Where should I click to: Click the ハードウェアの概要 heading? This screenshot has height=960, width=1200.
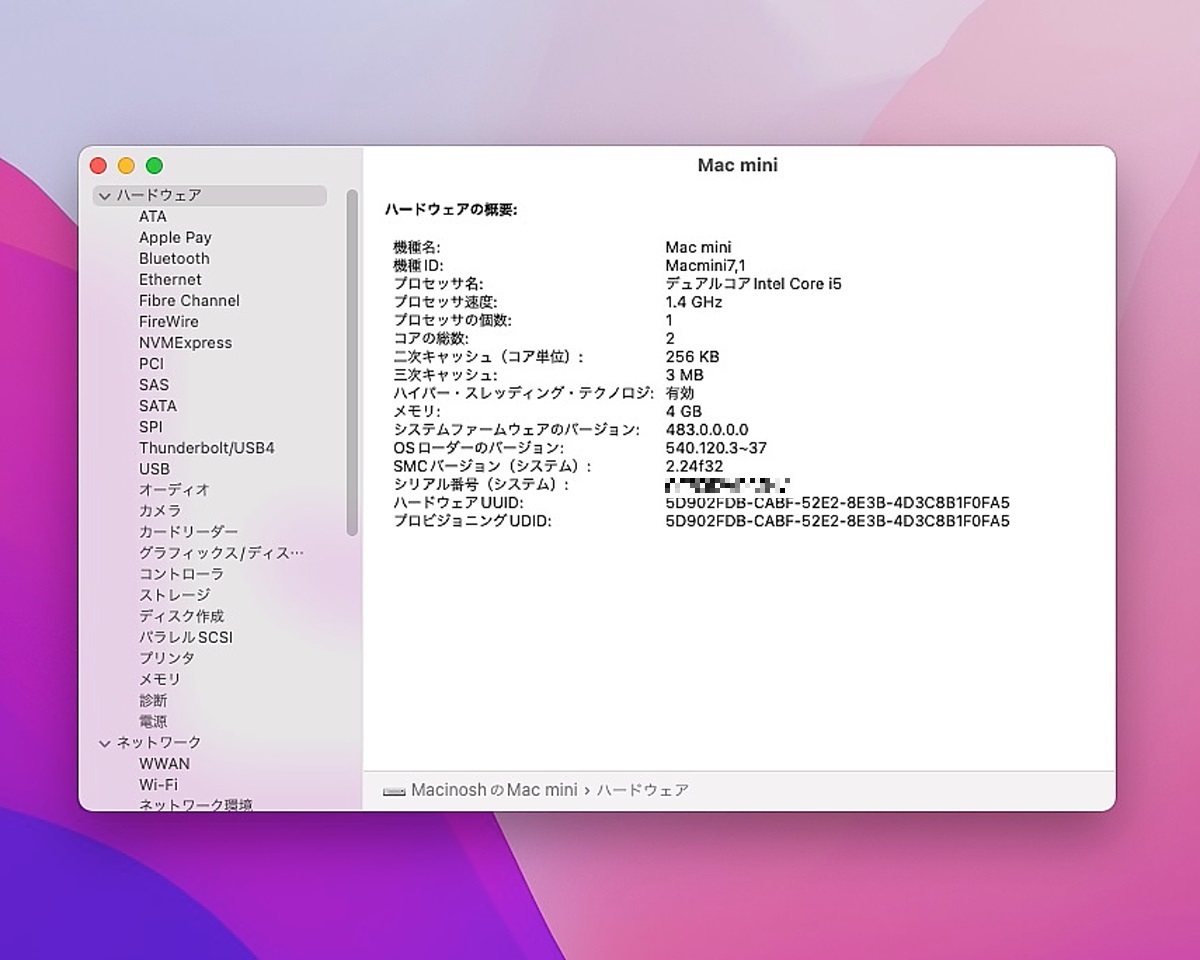pos(450,210)
